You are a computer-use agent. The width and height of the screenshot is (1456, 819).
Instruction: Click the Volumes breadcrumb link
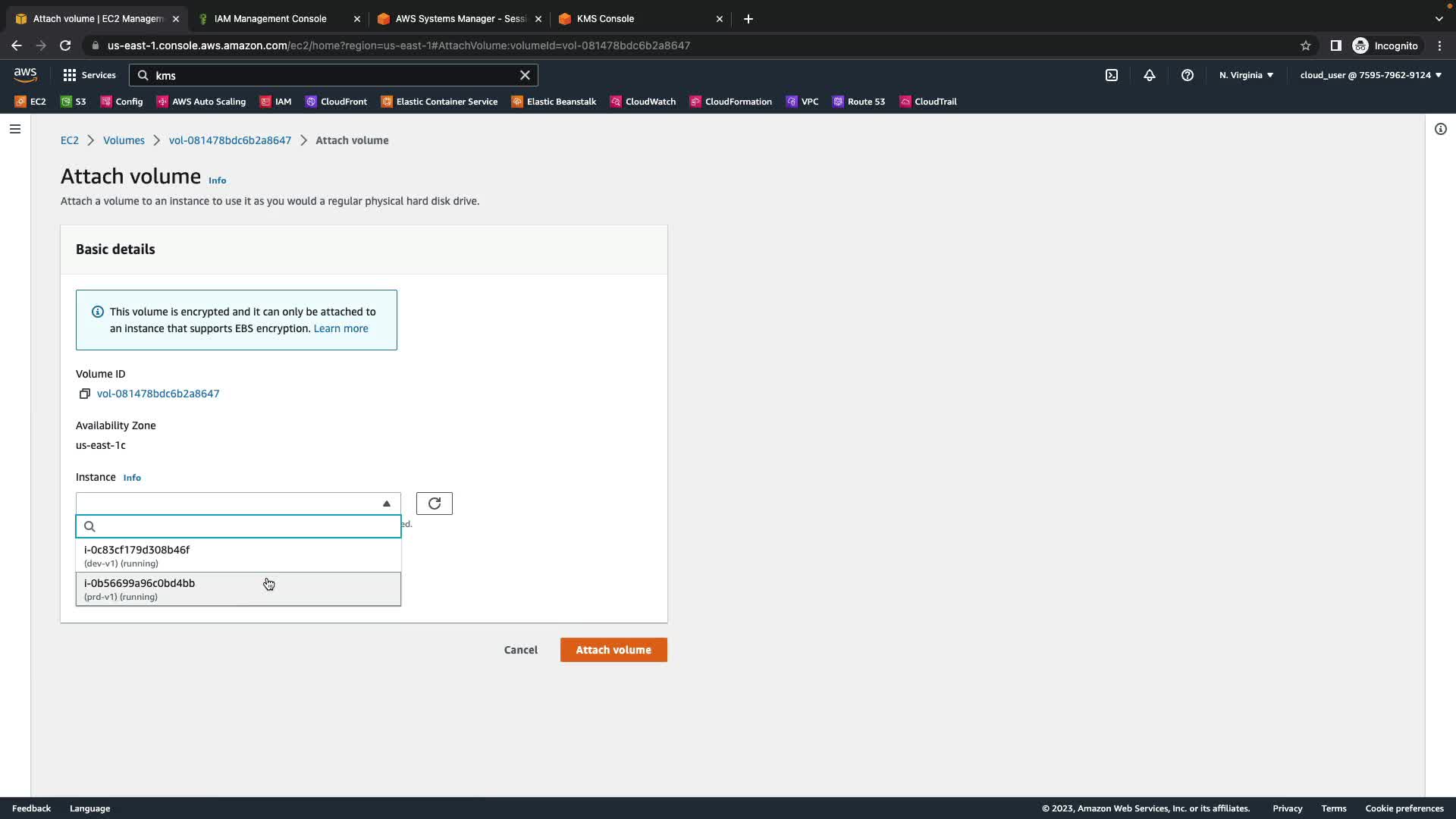[124, 140]
